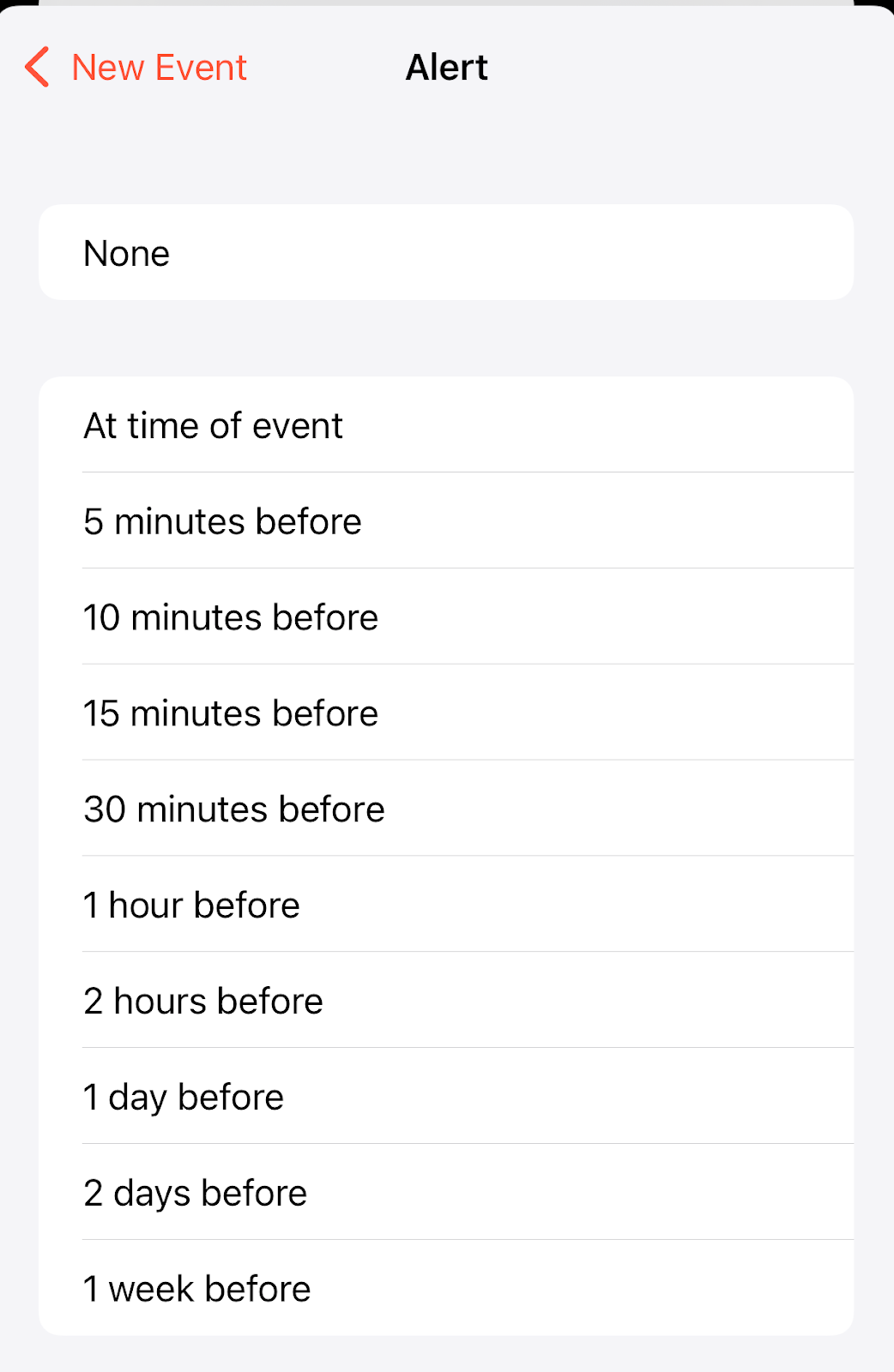
Task: Select None for the alert
Action: (x=446, y=253)
